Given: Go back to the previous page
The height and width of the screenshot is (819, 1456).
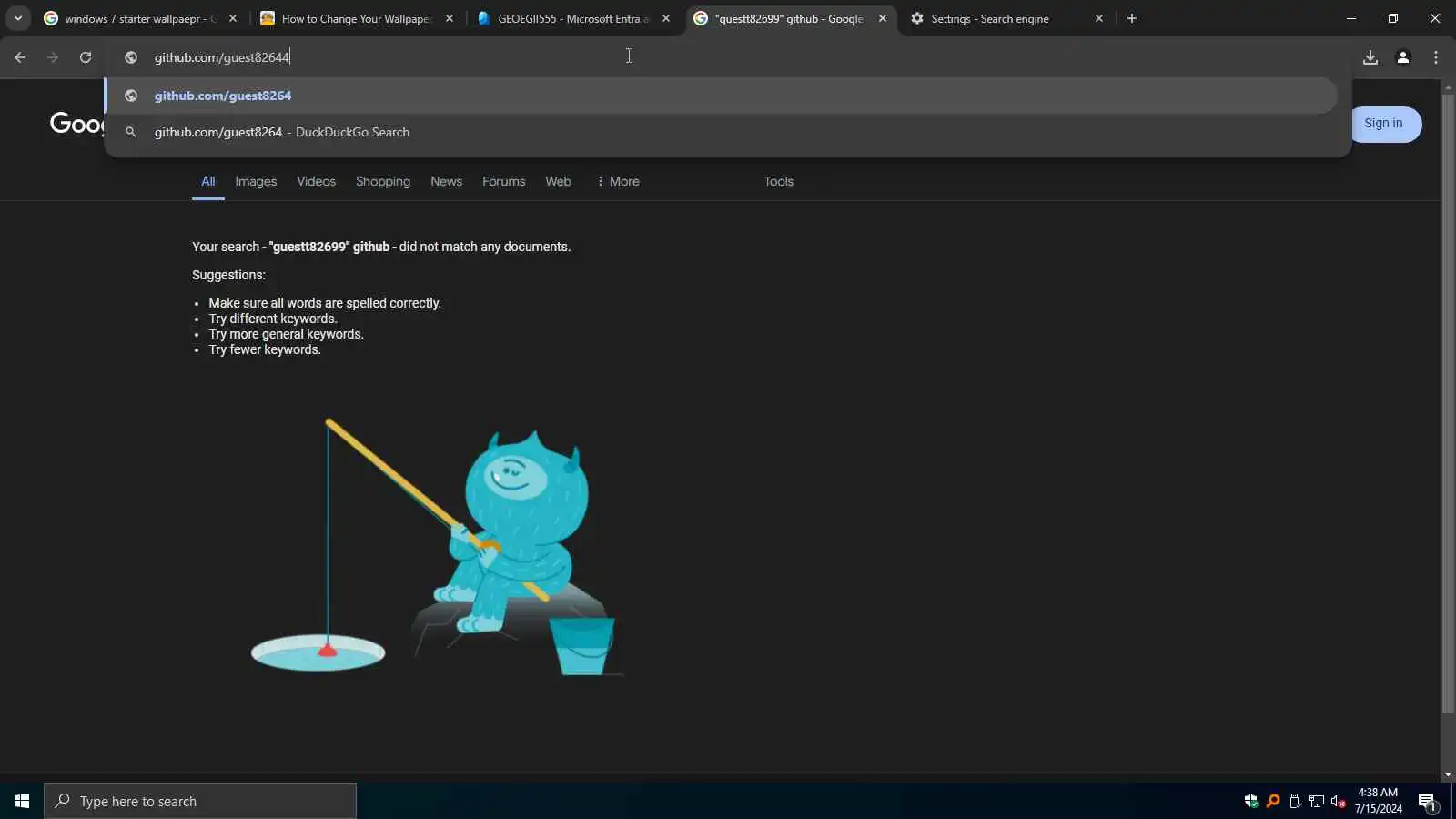Looking at the screenshot, I should coord(20,57).
